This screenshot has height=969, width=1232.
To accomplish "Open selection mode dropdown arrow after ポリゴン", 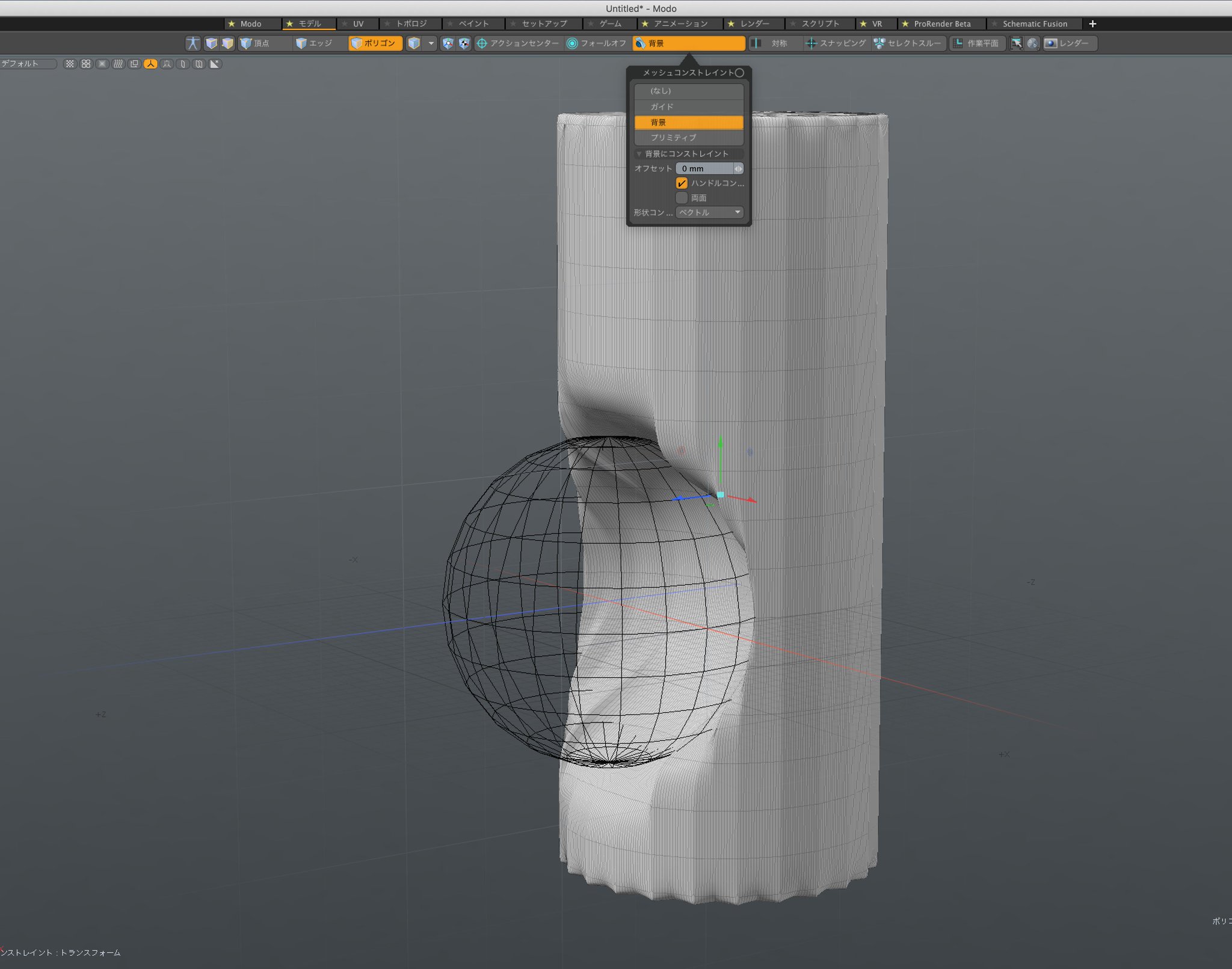I will pos(431,43).
